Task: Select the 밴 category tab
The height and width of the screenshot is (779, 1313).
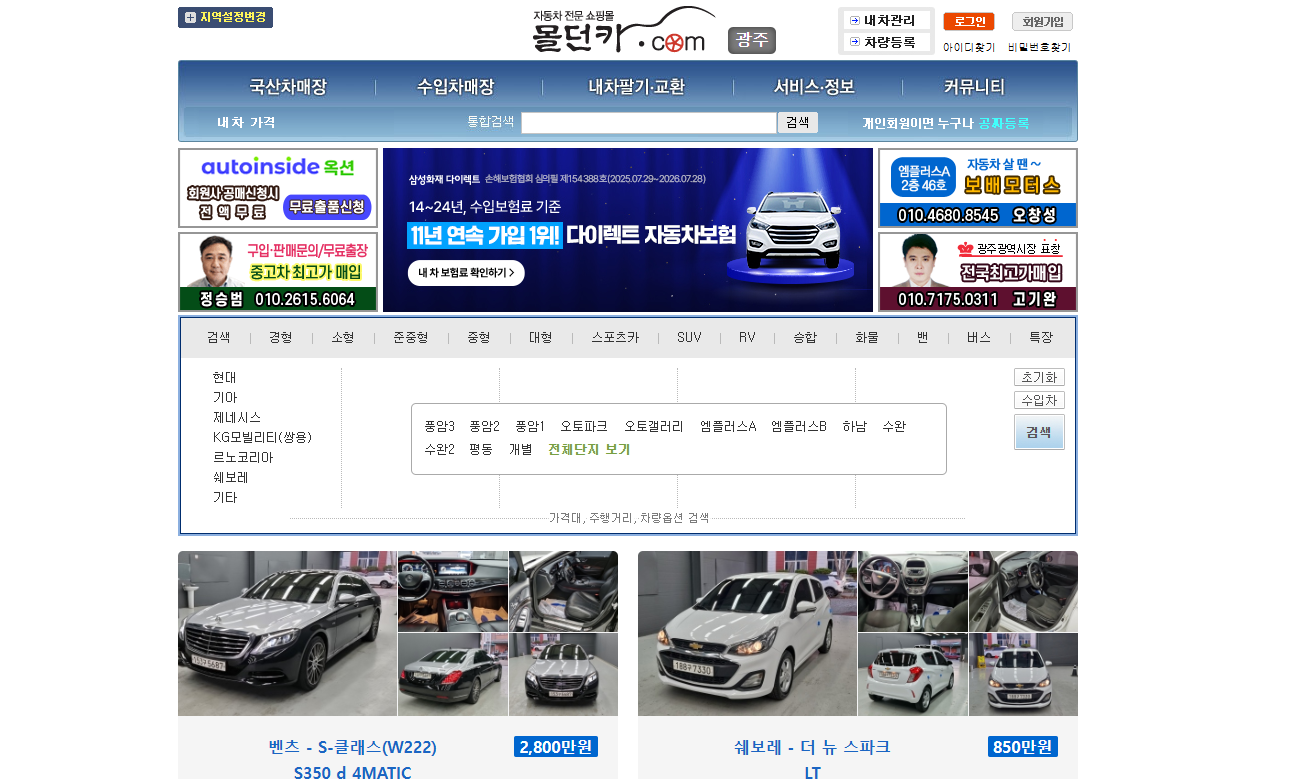Action: (x=922, y=338)
